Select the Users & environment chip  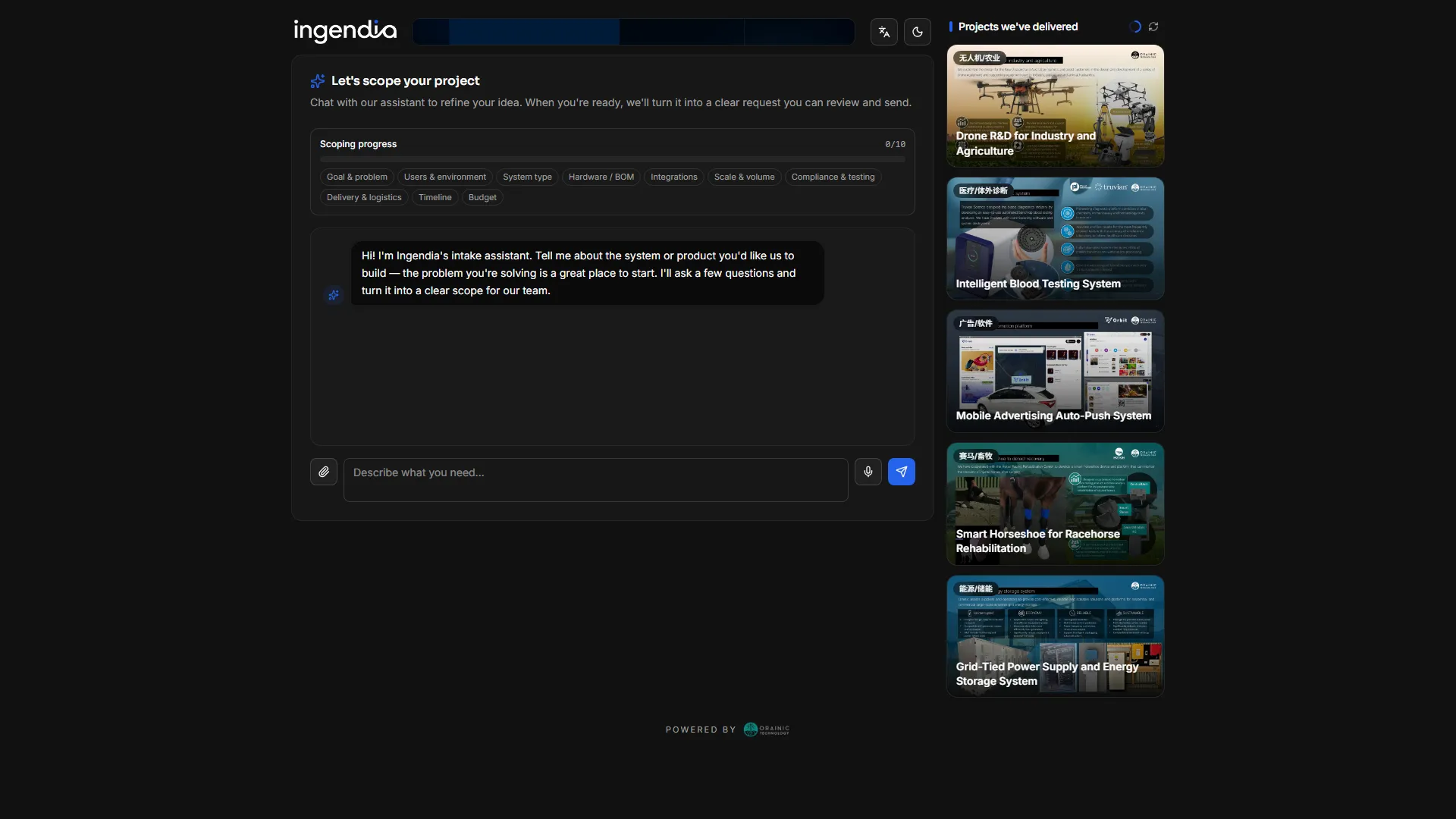pos(445,177)
